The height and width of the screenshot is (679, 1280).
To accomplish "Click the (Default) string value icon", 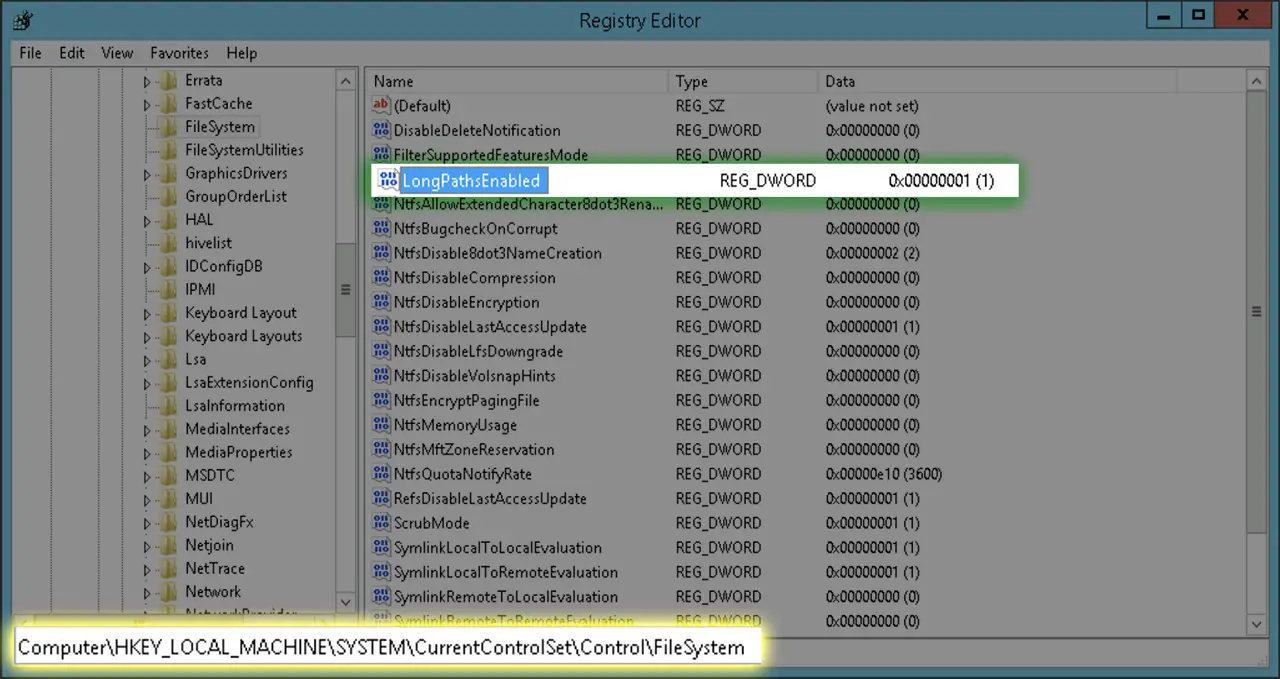I will point(381,105).
